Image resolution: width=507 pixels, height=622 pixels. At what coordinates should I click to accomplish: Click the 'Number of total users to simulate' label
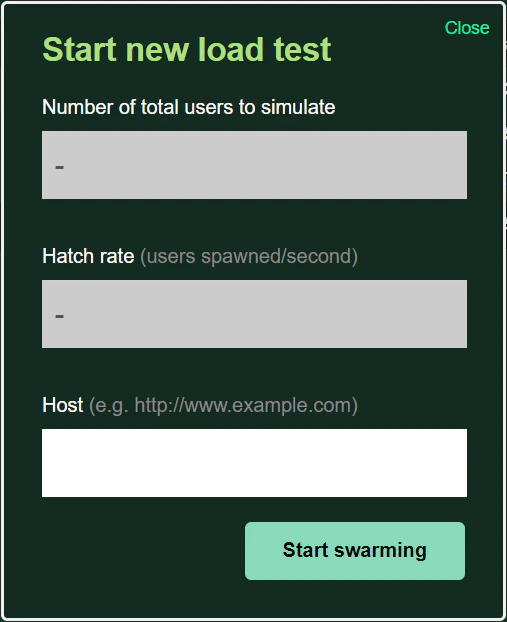pos(188,107)
